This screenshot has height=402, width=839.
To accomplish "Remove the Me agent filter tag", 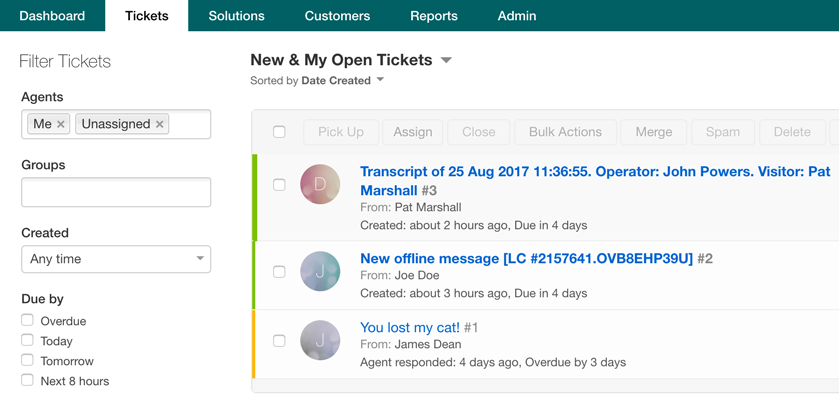I will 60,124.
